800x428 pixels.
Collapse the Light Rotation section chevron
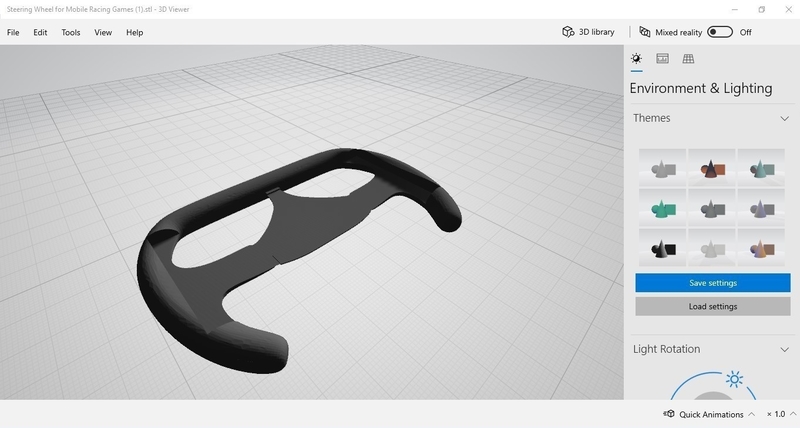784,349
